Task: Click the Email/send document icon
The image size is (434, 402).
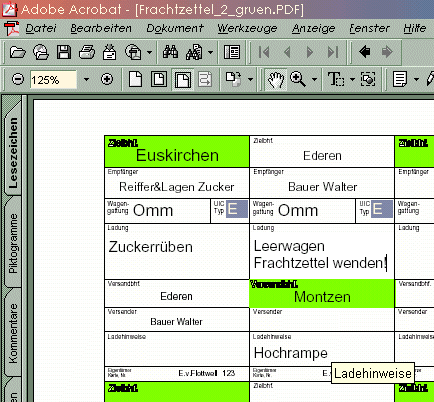Action: coord(110,52)
